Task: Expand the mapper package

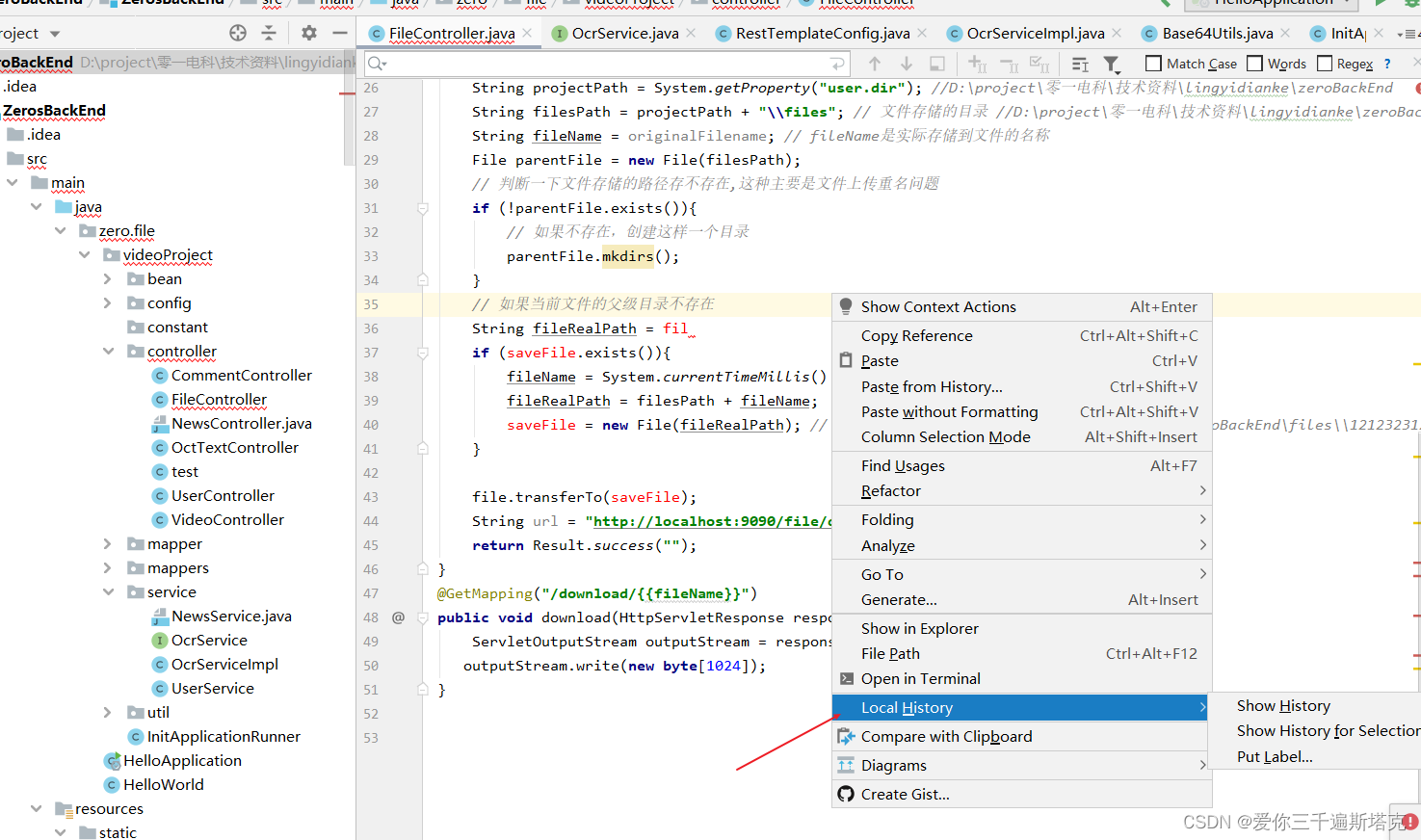Action: click(x=108, y=544)
